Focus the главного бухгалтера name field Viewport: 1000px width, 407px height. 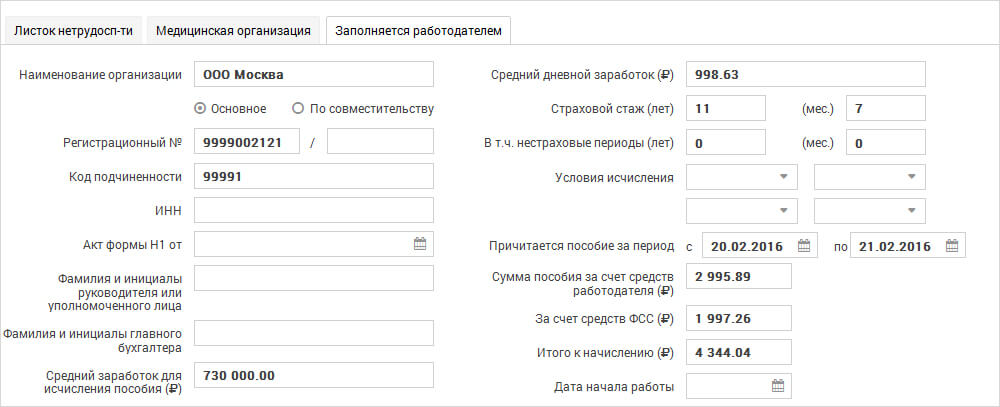(x=313, y=333)
